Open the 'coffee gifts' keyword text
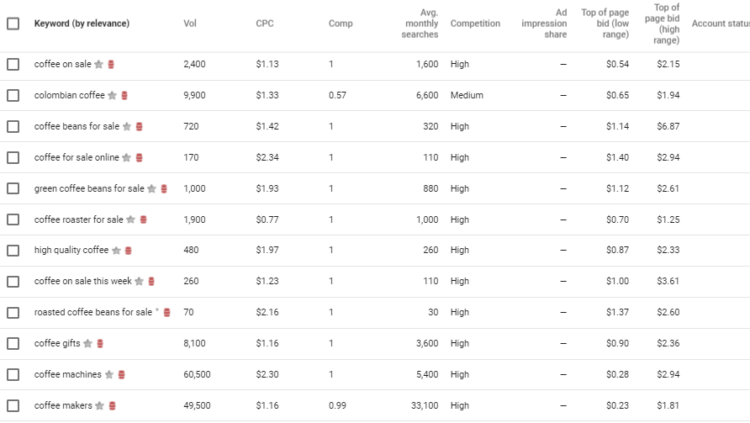 57,344
